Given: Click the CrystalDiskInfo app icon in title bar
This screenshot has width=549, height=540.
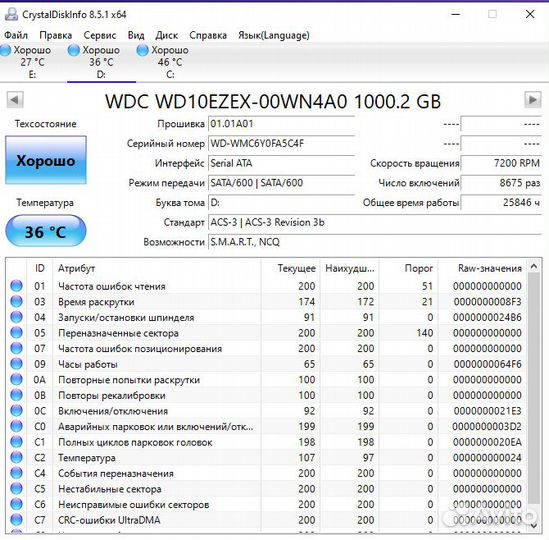Looking at the screenshot, I should pyautogui.click(x=12, y=14).
